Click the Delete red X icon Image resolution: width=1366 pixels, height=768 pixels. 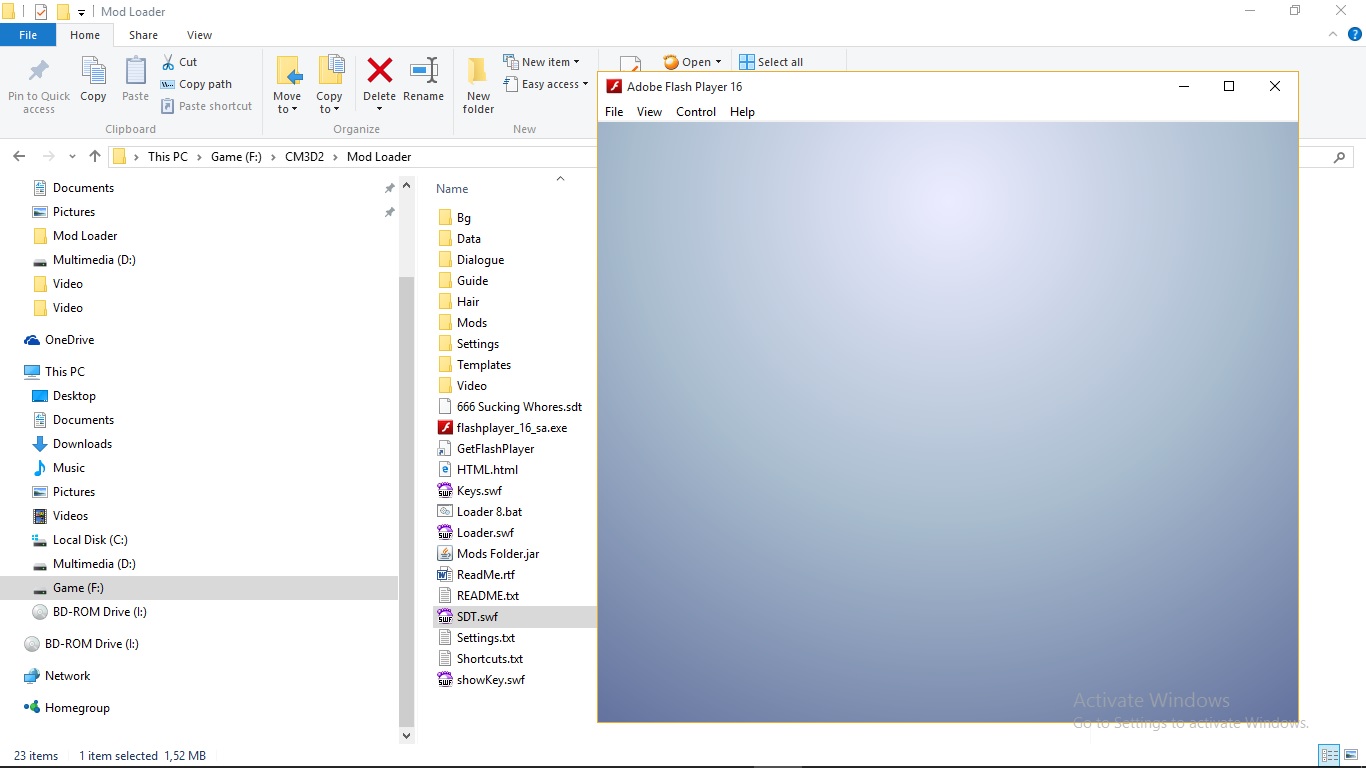379,72
